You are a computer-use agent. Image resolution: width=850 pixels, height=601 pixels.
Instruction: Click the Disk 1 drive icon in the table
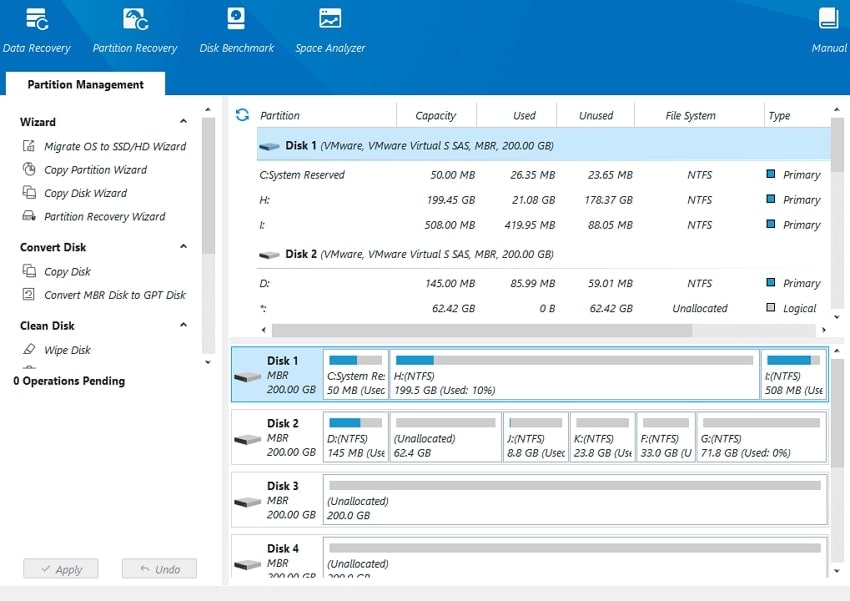(x=269, y=146)
